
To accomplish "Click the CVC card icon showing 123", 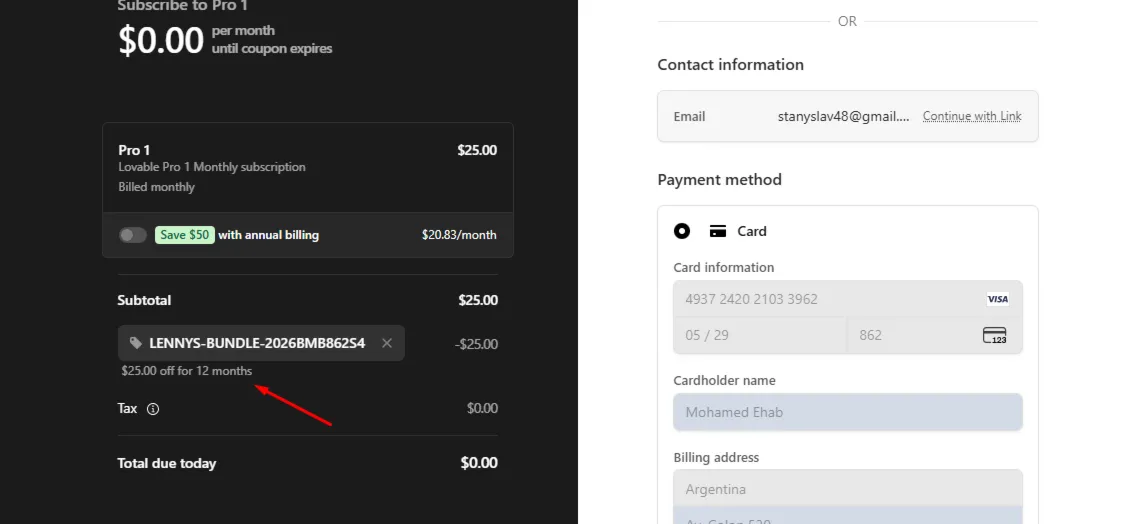I will tap(995, 335).
